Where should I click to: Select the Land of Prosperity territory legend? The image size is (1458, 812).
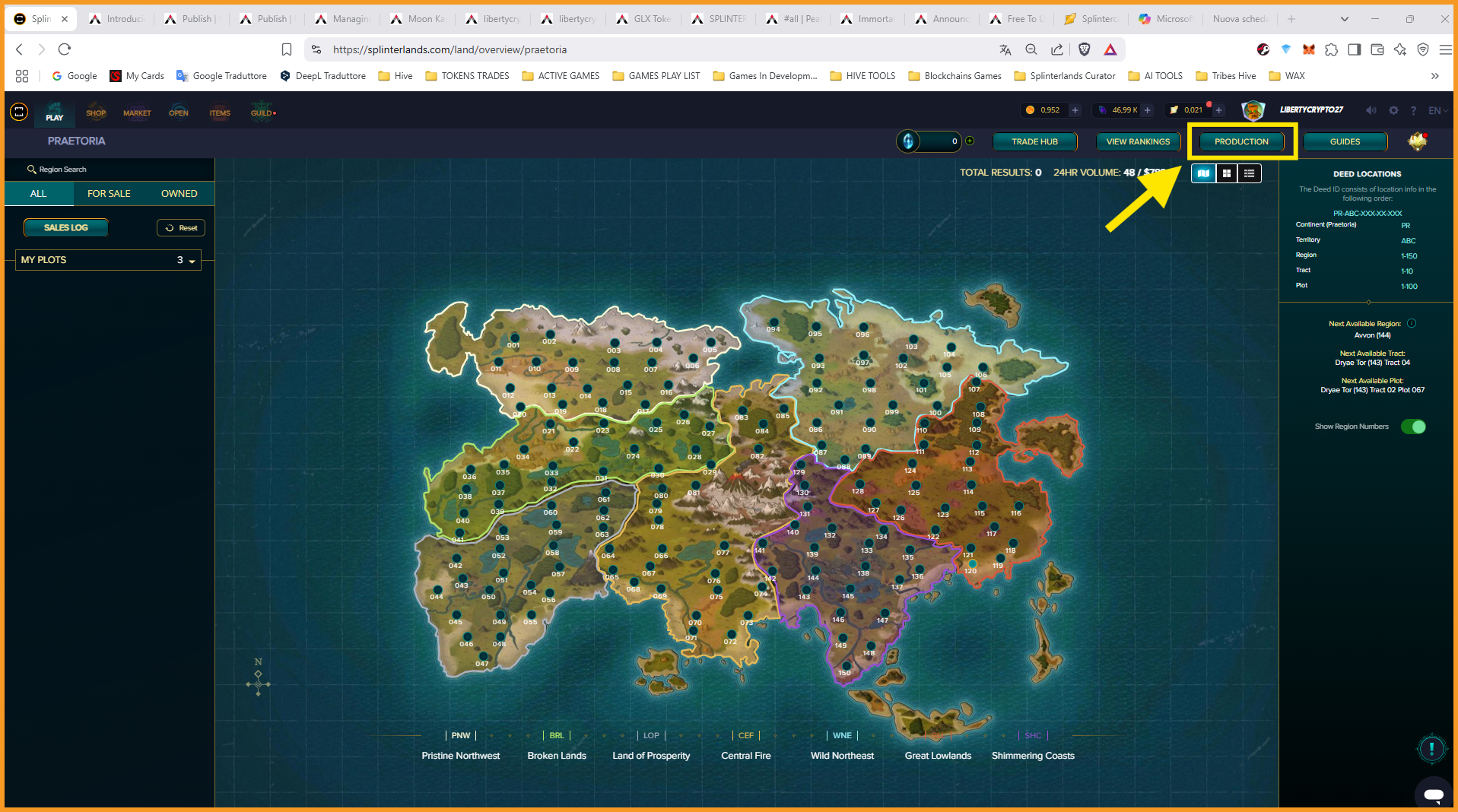[651, 746]
